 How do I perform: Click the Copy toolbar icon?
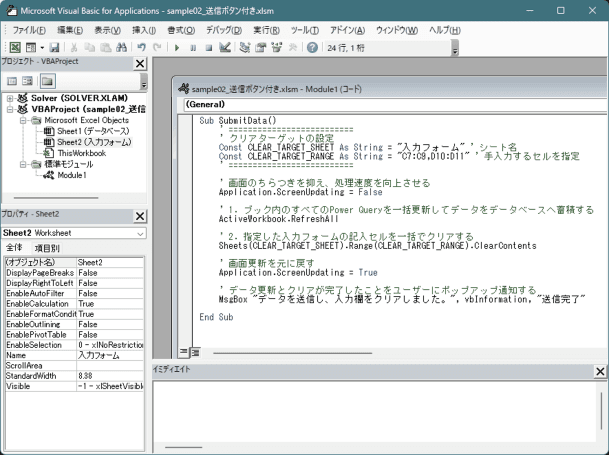(x=90, y=47)
